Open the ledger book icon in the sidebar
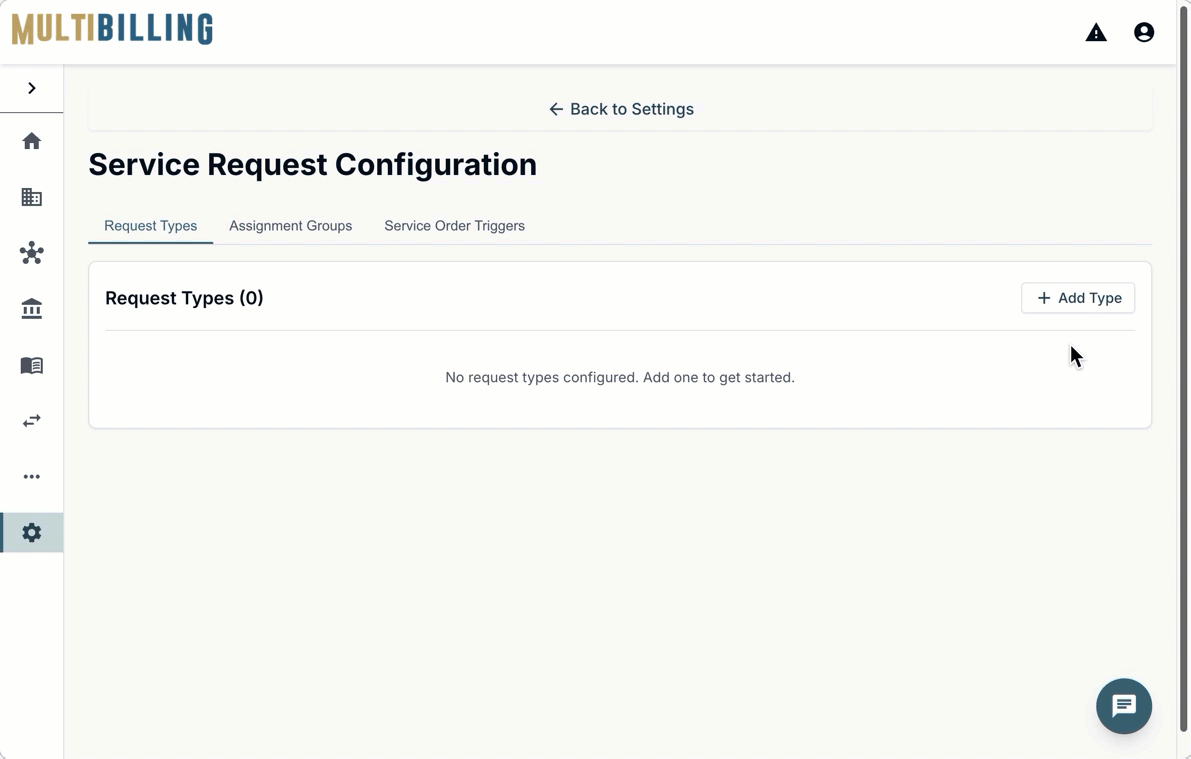 tap(31, 365)
